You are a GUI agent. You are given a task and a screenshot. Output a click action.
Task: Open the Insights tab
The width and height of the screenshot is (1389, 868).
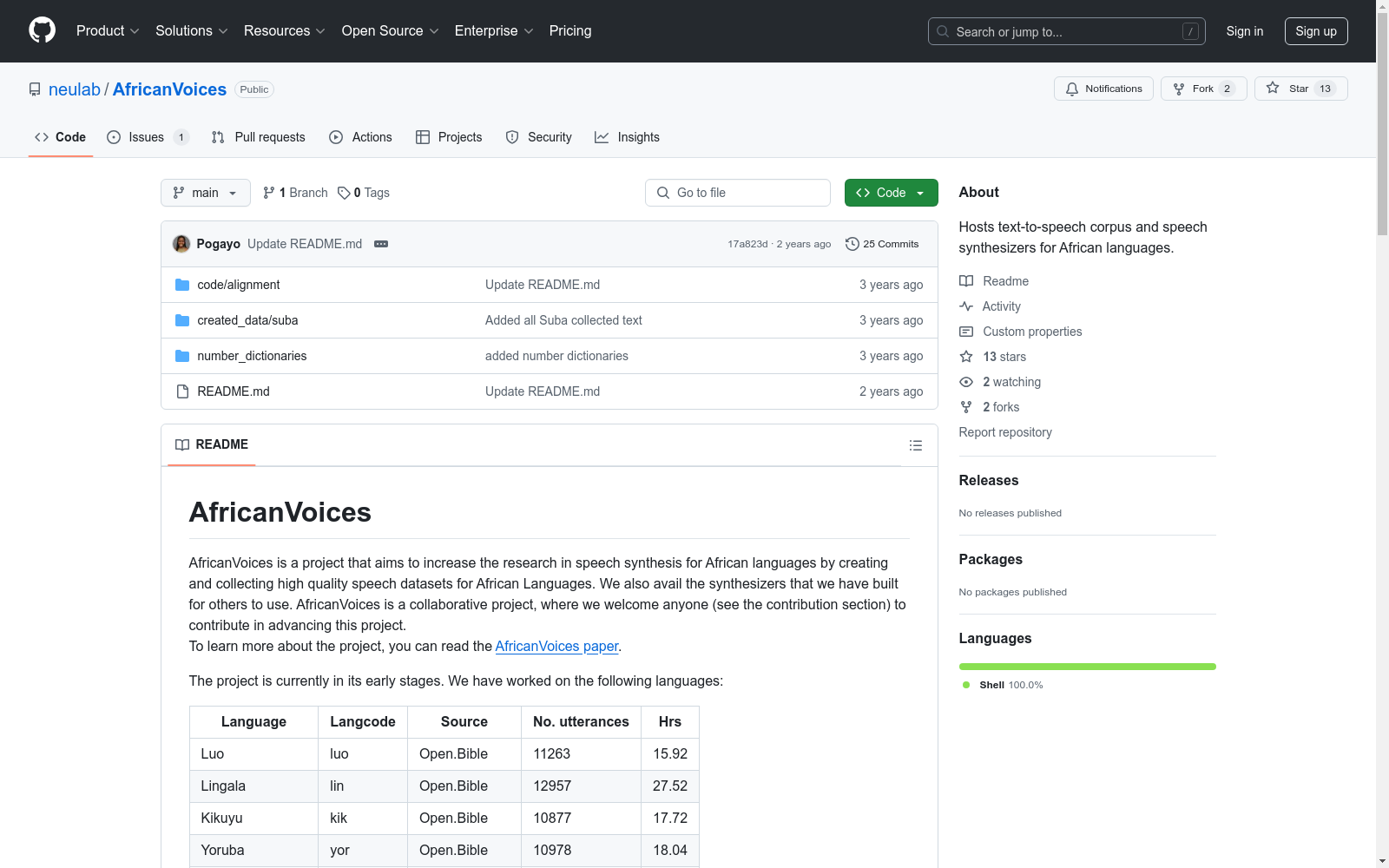[x=627, y=137]
